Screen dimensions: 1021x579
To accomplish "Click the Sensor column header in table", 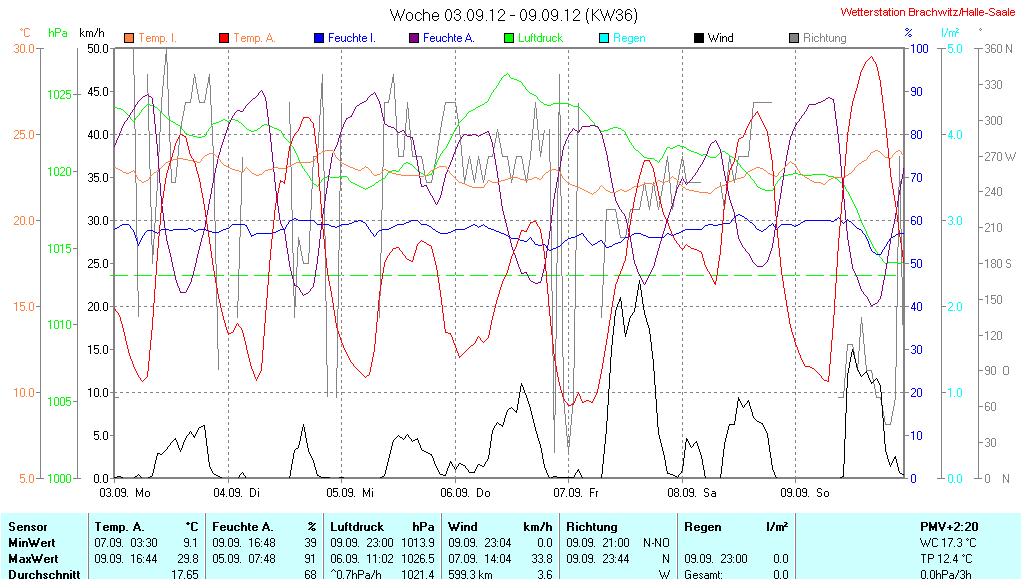I will [28, 526].
